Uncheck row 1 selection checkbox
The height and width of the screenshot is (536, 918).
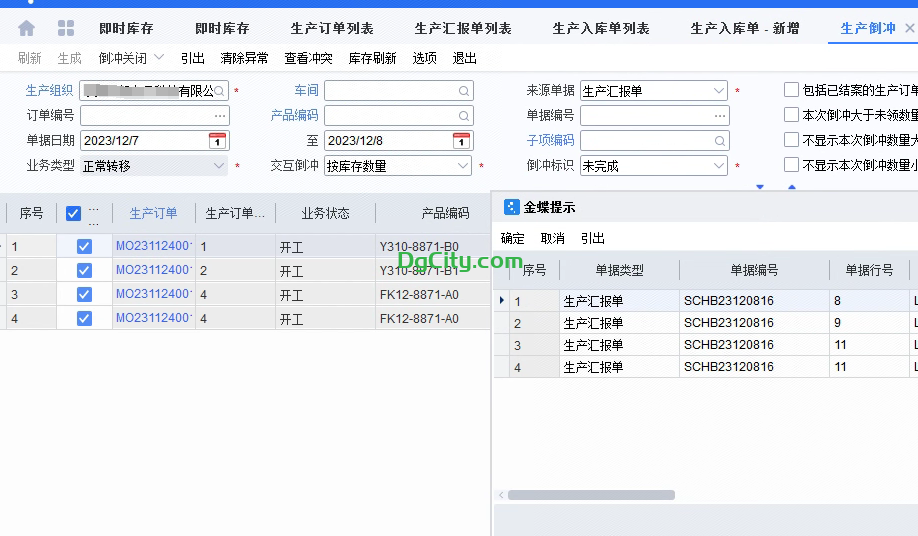click(x=84, y=246)
